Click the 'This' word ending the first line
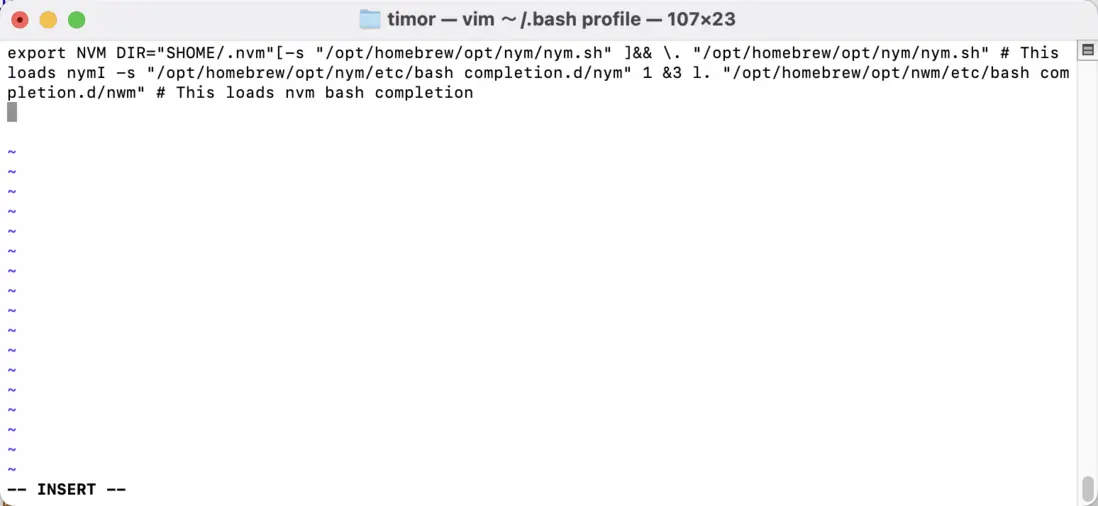 1039,53
